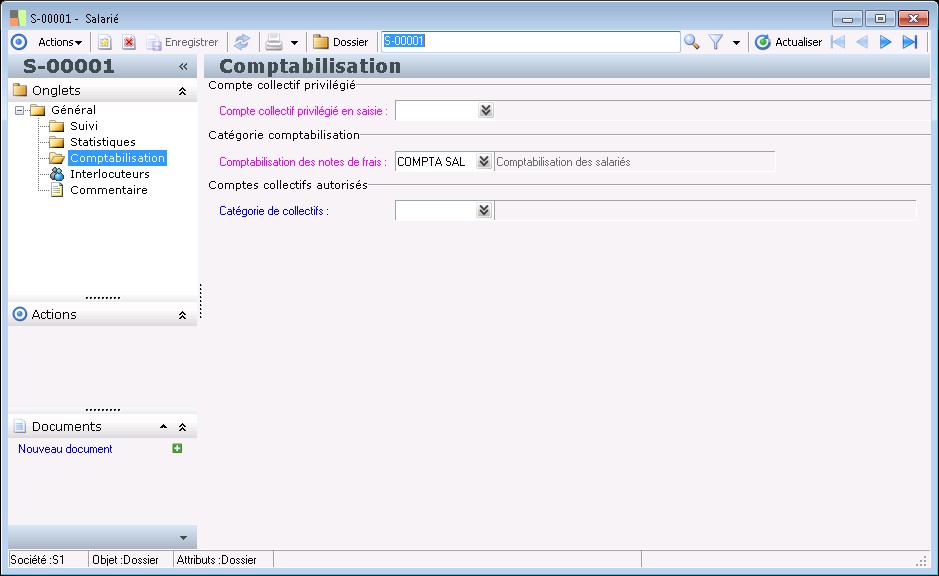Click the Actualiser refresh button
This screenshot has width=939, height=576.
[788, 42]
